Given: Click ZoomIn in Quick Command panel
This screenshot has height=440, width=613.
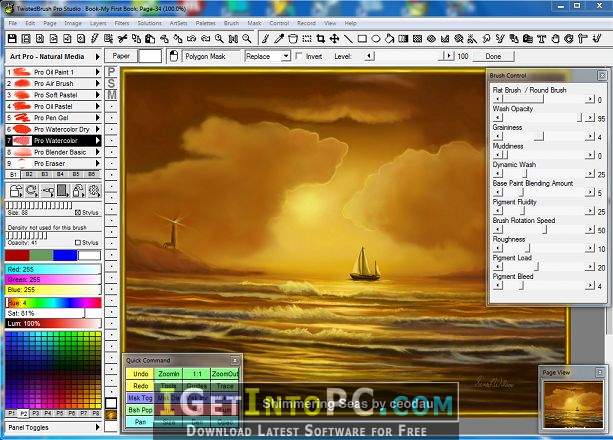Looking at the screenshot, I should (x=168, y=374).
